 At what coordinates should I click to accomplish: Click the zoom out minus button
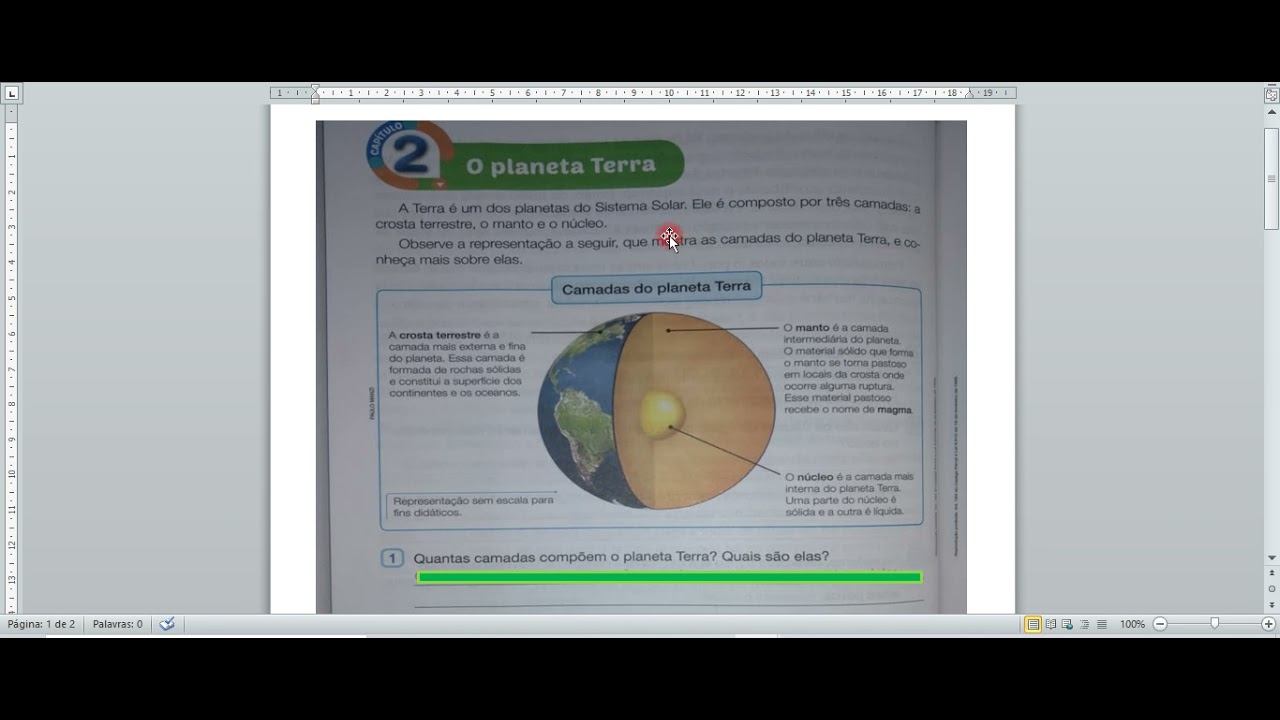click(1160, 624)
